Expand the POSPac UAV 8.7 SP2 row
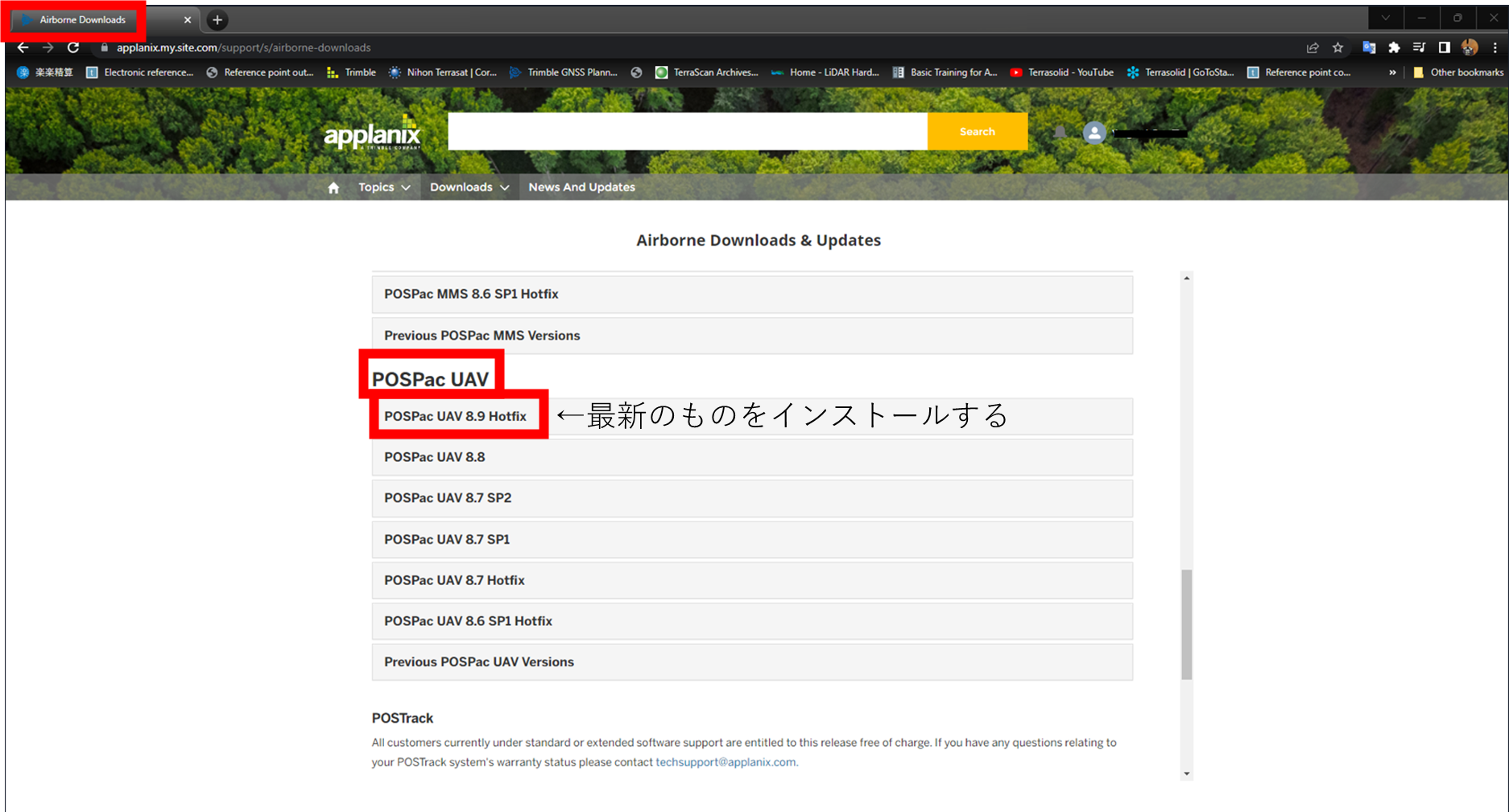Image resolution: width=1509 pixels, height=812 pixels. coord(752,498)
